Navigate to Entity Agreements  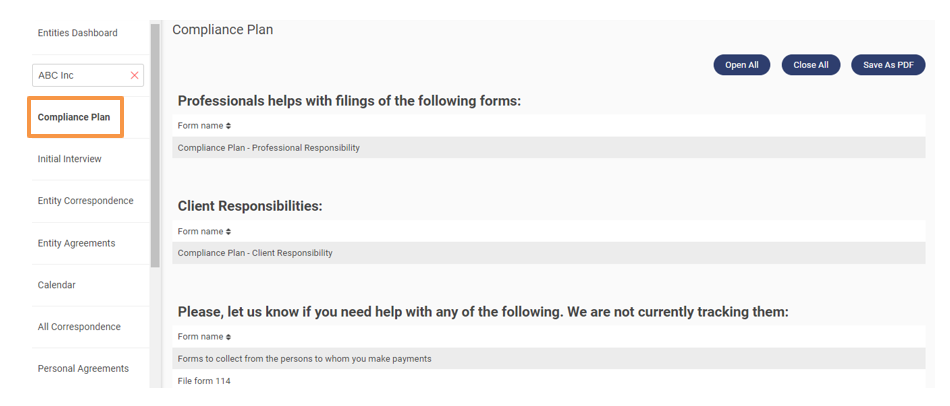click(76, 243)
